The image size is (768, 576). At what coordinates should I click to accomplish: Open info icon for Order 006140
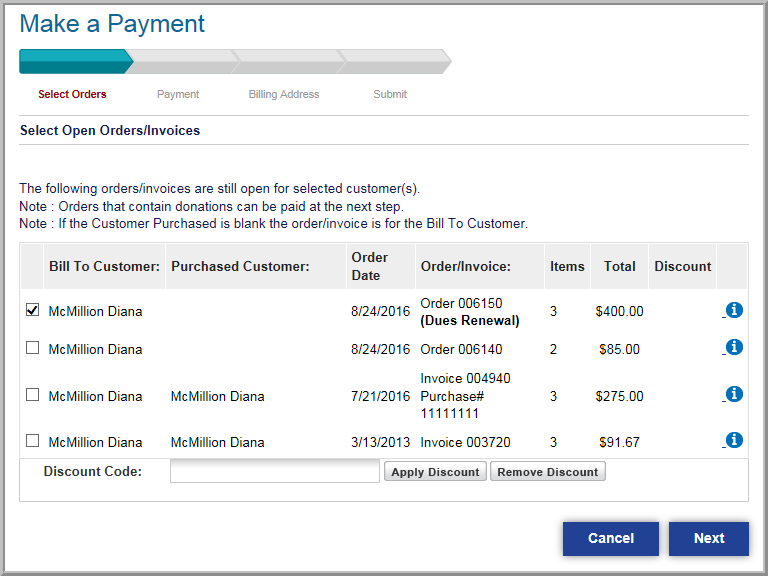[734, 347]
